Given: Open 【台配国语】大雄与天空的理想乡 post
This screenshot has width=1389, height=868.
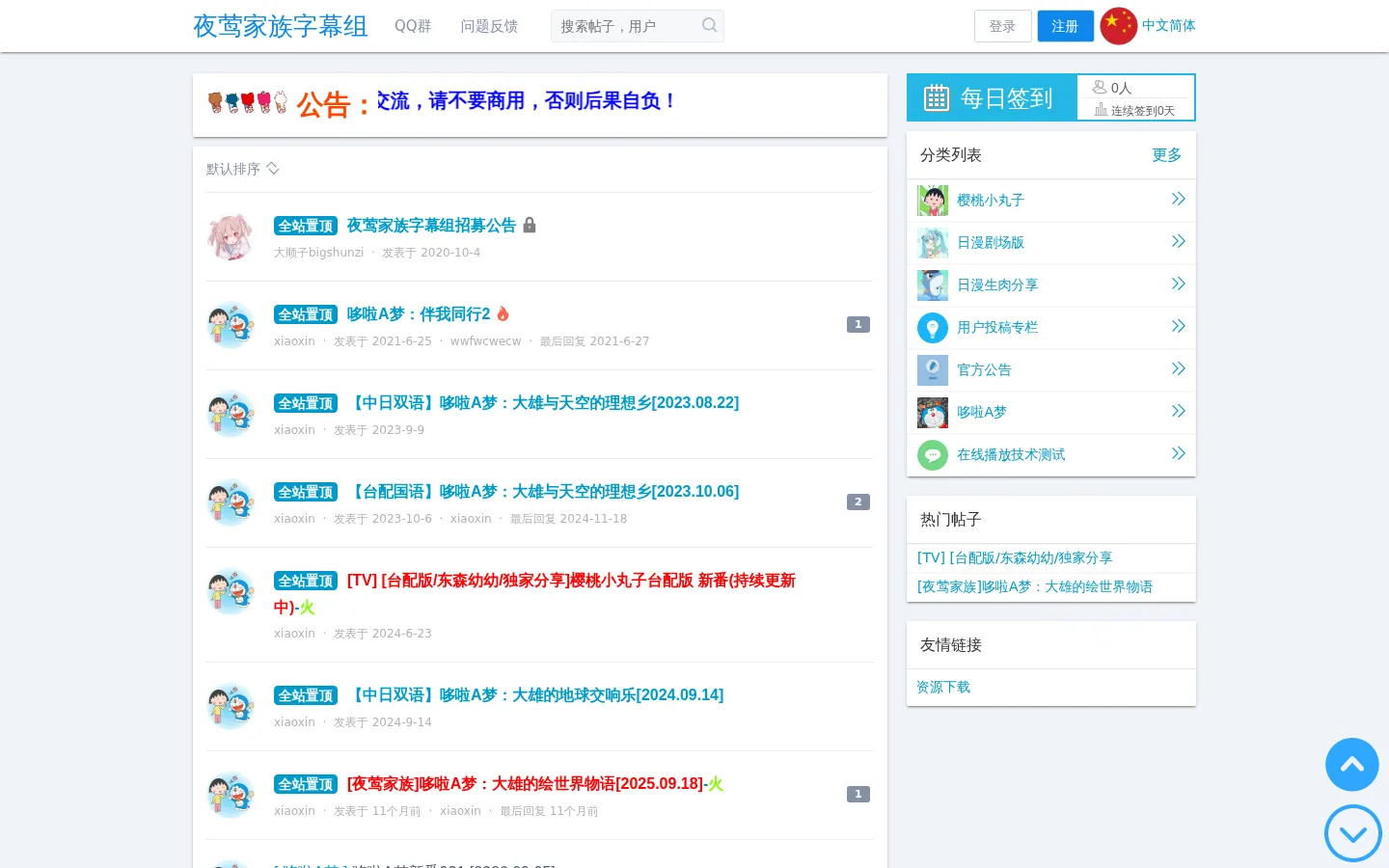Looking at the screenshot, I should (x=543, y=492).
